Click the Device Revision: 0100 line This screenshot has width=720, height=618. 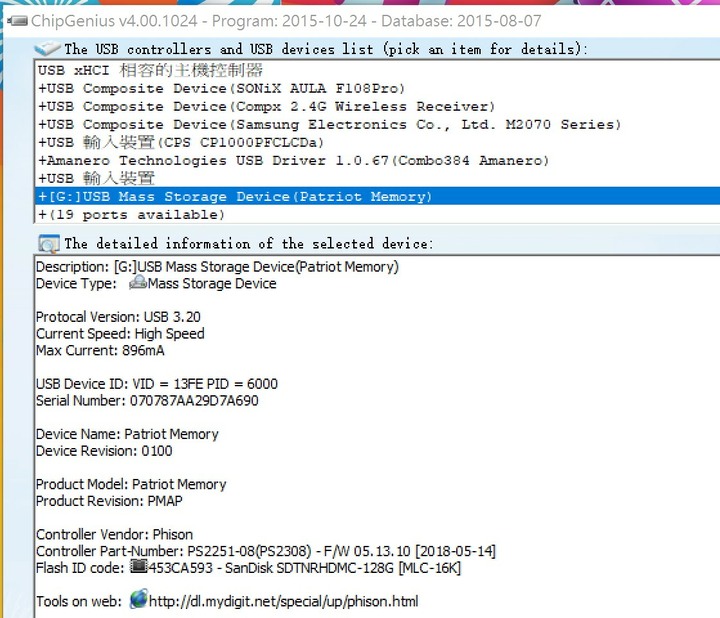click(104, 451)
